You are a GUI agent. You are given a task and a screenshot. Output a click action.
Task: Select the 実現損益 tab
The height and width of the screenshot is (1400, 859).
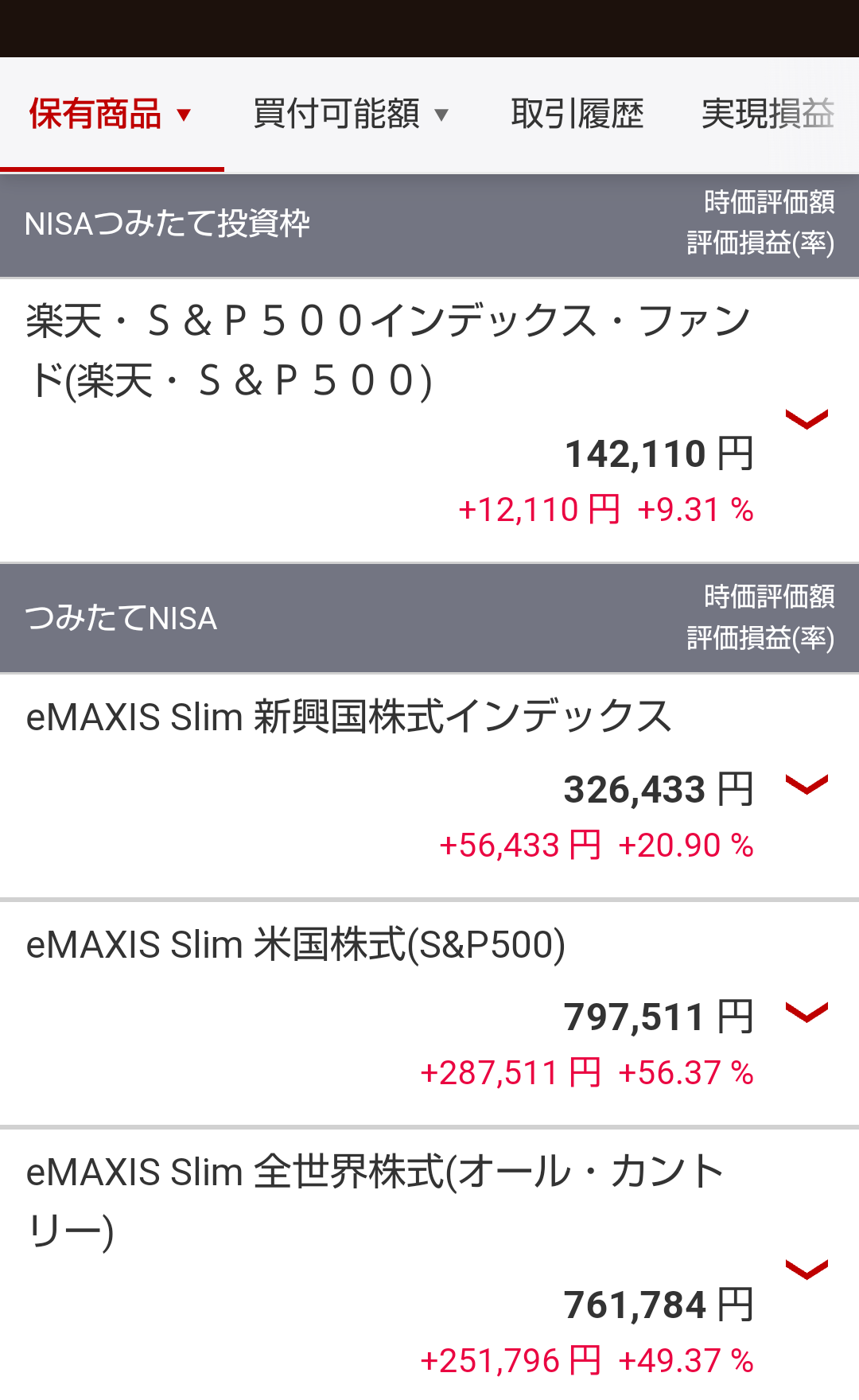click(768, 115)
